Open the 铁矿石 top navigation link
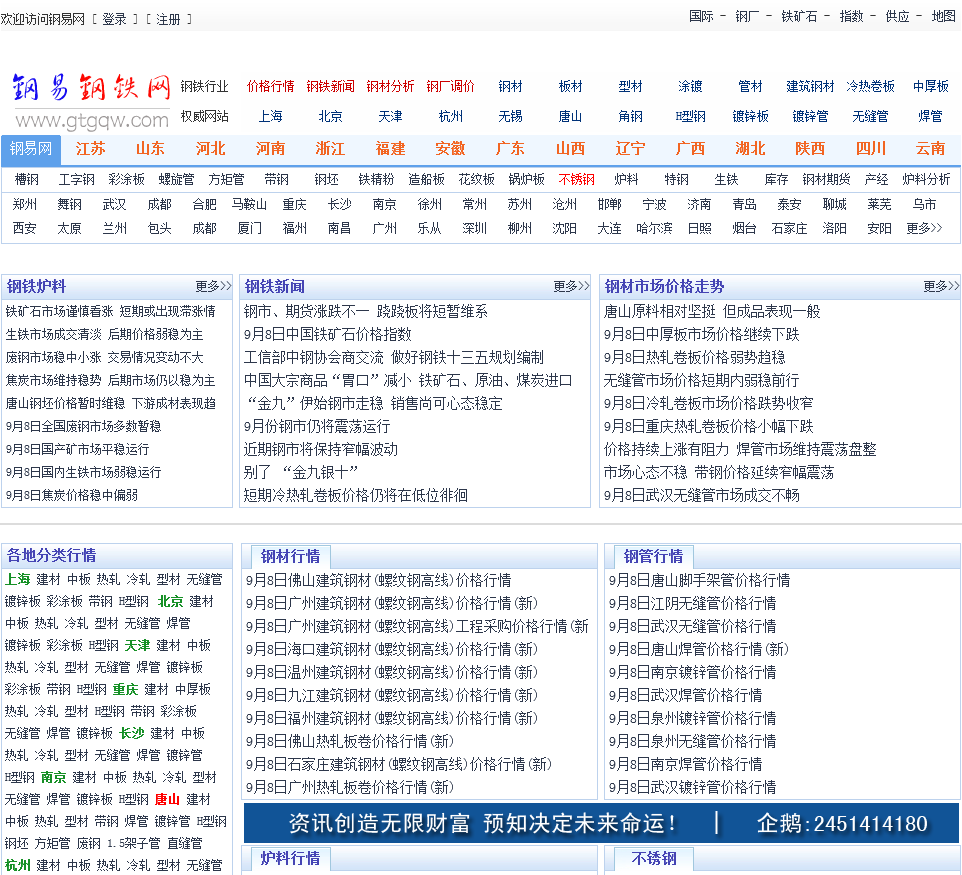 pos(799,16)
